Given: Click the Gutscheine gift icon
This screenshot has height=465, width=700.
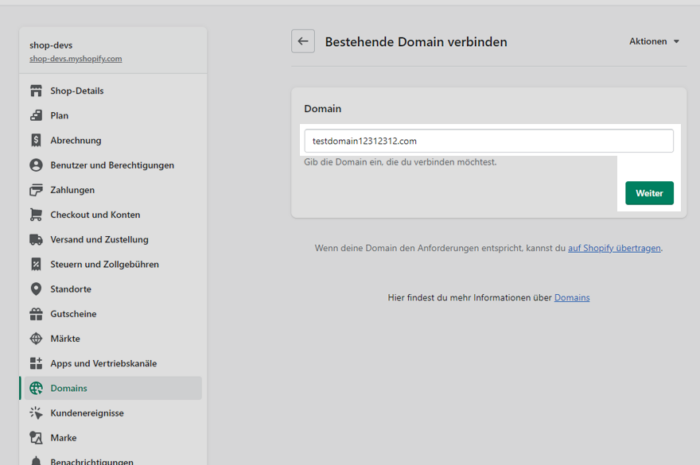Looking at the screenshot, I should coord(36,314).
